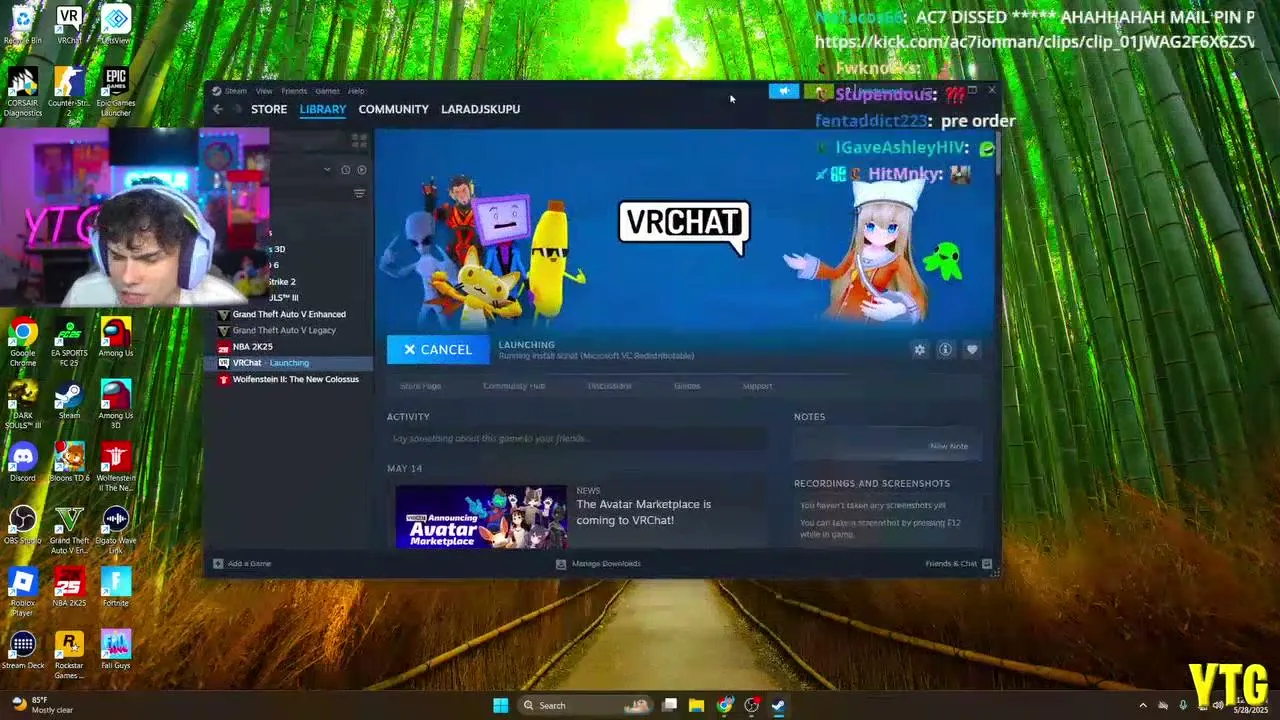Screen dimensions: 1280x720
Task: Open the Games menu in Steam
Action: coord(327,91)
